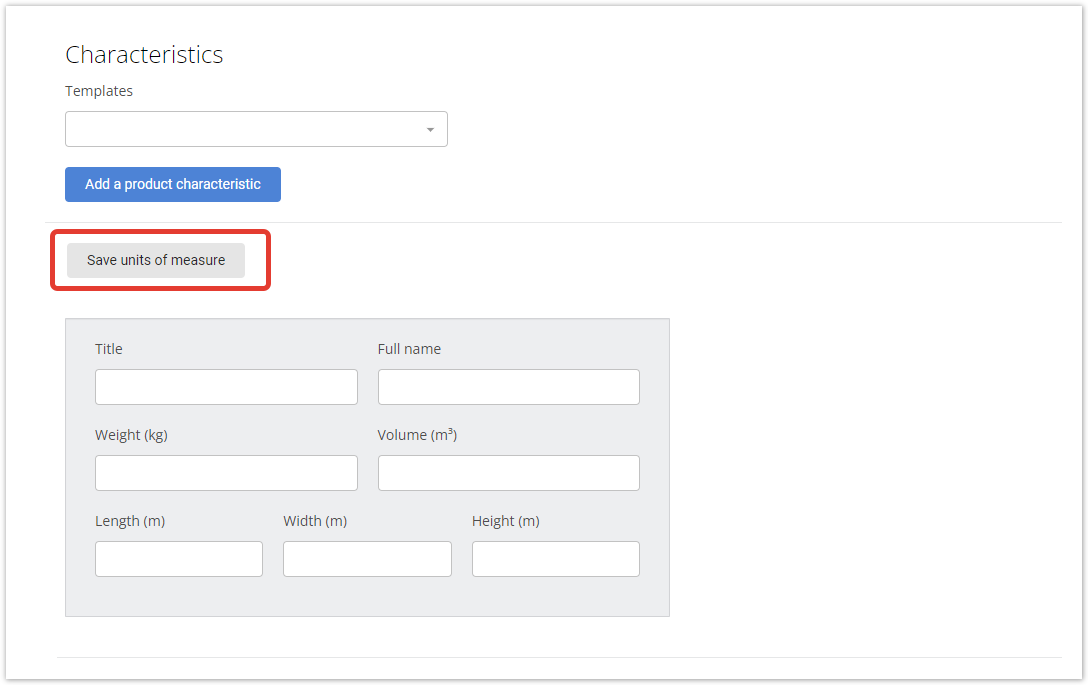The height and width of the screenshot is (685, 1088).
Task: Focus the Volume (m³) input field
Action: coord(509,473)
